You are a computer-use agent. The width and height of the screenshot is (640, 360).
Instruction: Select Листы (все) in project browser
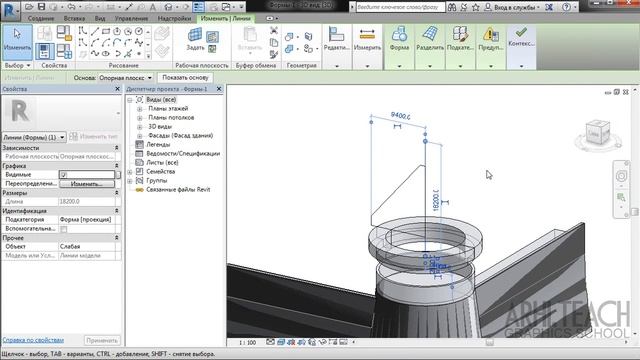coord(162,162)
